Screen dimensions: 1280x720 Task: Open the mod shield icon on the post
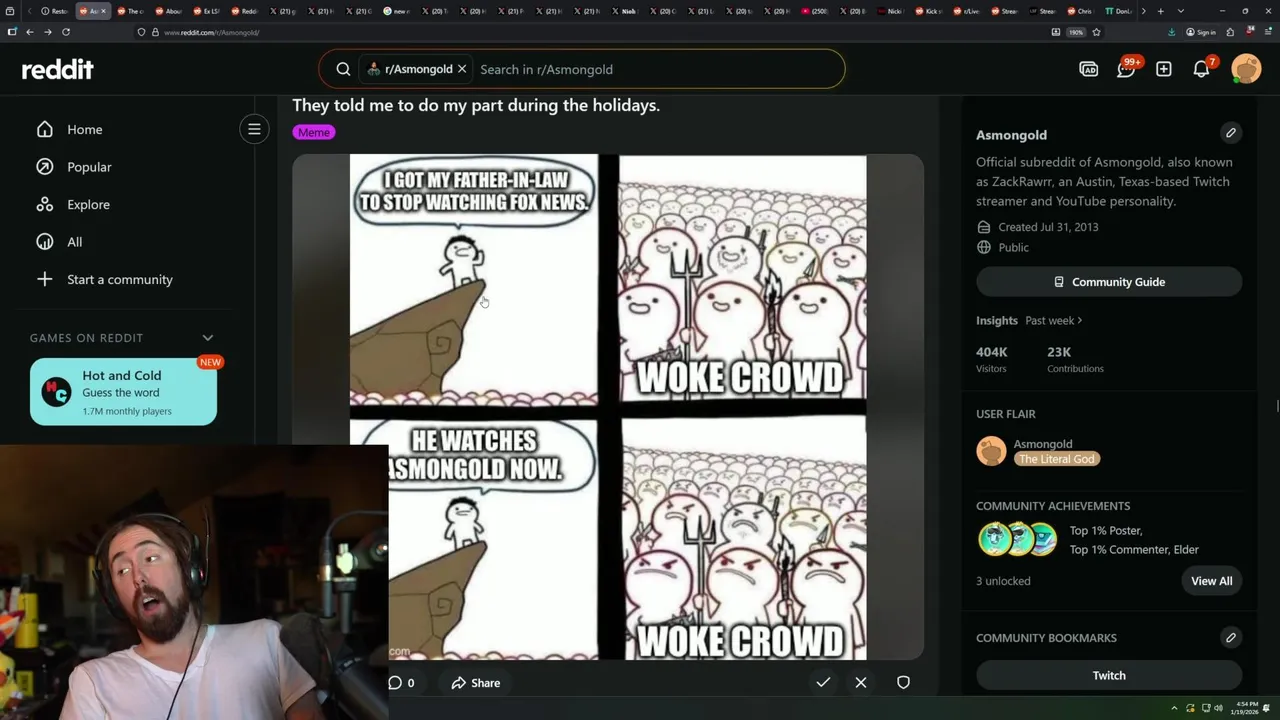pyautogui.click(x=903, y=683)
